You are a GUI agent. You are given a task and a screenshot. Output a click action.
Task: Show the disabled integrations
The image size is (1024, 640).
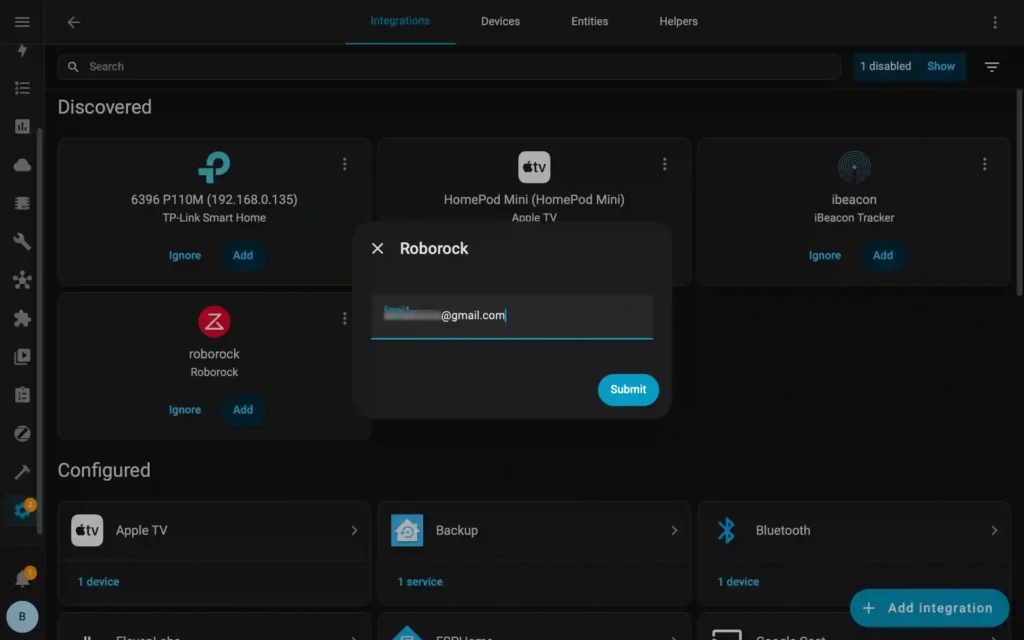click(940, 66)
